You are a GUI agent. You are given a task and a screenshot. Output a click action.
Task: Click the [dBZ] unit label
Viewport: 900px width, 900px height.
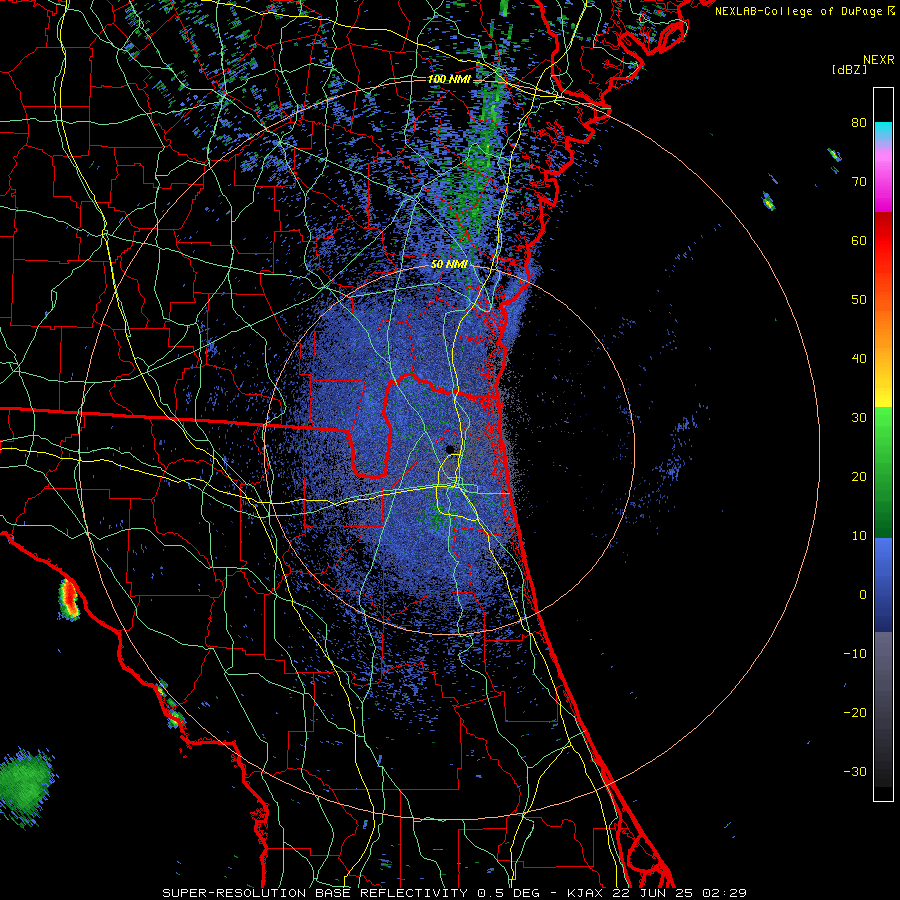pyautogui.click(x=849, y=69)
